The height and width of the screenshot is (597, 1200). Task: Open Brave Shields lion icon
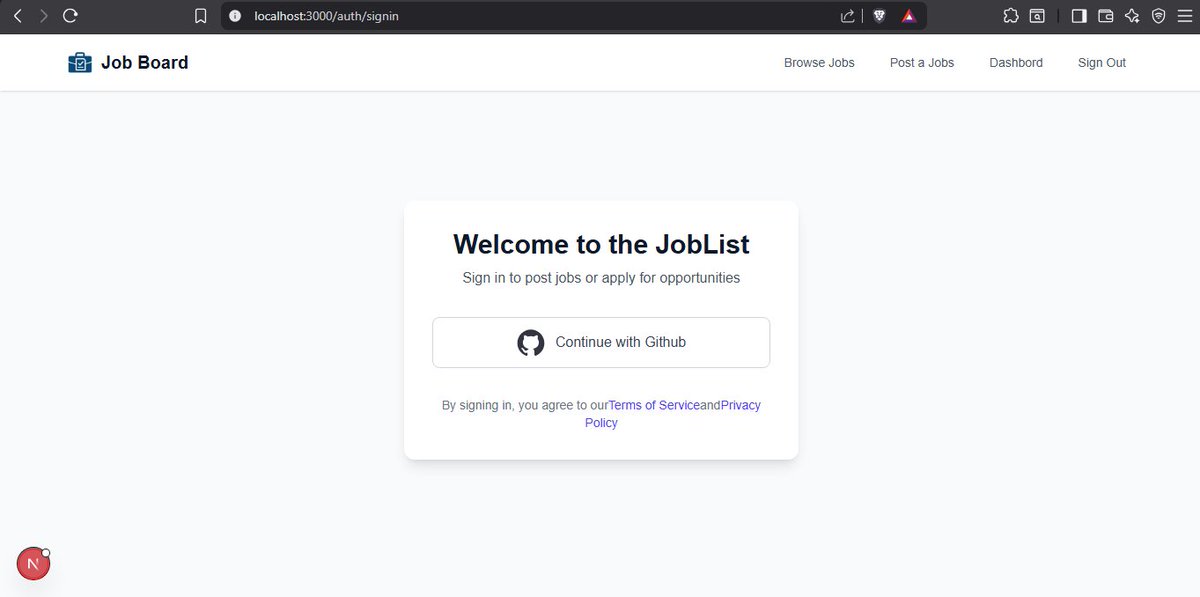tap(879, 16)
